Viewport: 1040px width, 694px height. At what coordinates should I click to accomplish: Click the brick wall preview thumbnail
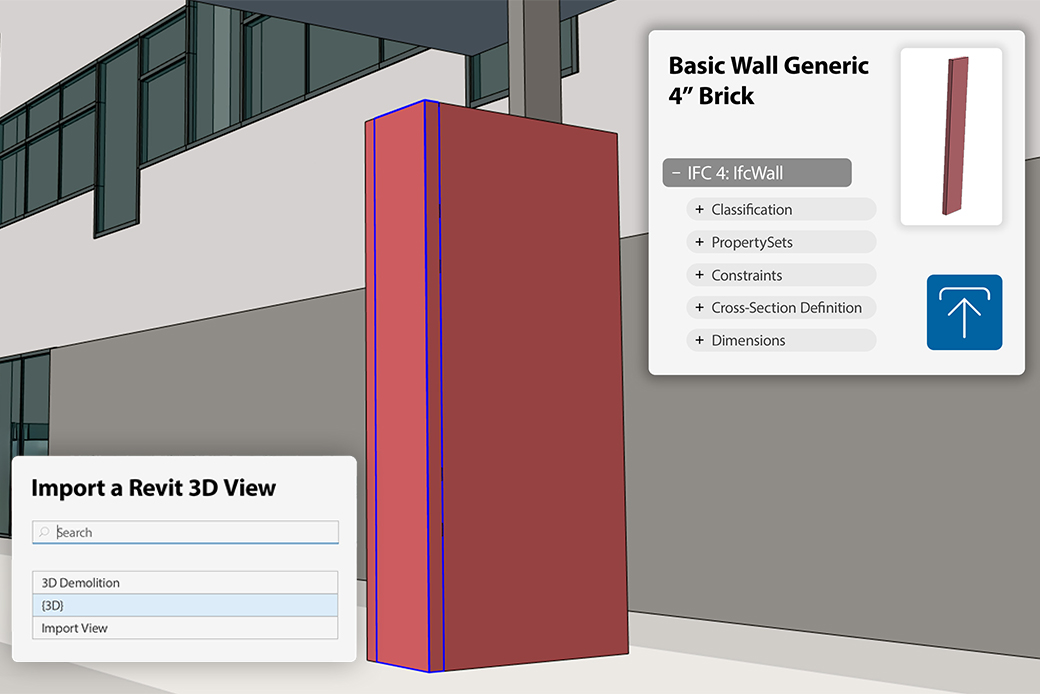click(x=951, y=136)
